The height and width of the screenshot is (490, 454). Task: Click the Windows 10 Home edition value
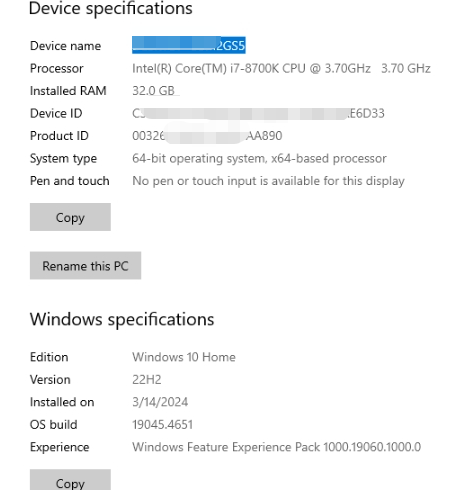pyautogui.click(x=184, y=357)
